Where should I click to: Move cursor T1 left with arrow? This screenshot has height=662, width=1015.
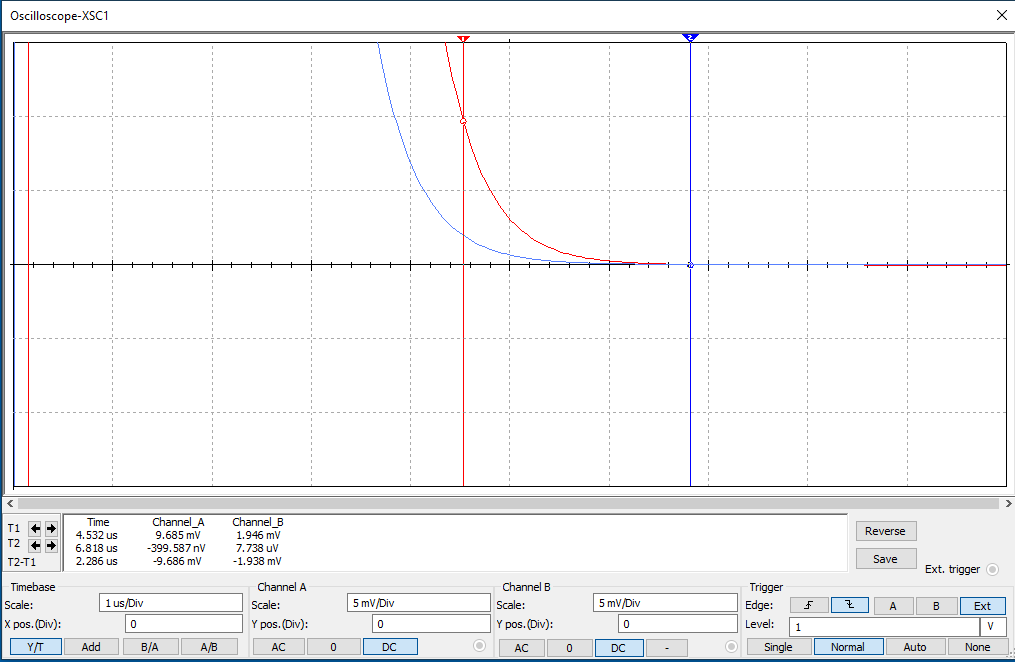click(36, 528)
